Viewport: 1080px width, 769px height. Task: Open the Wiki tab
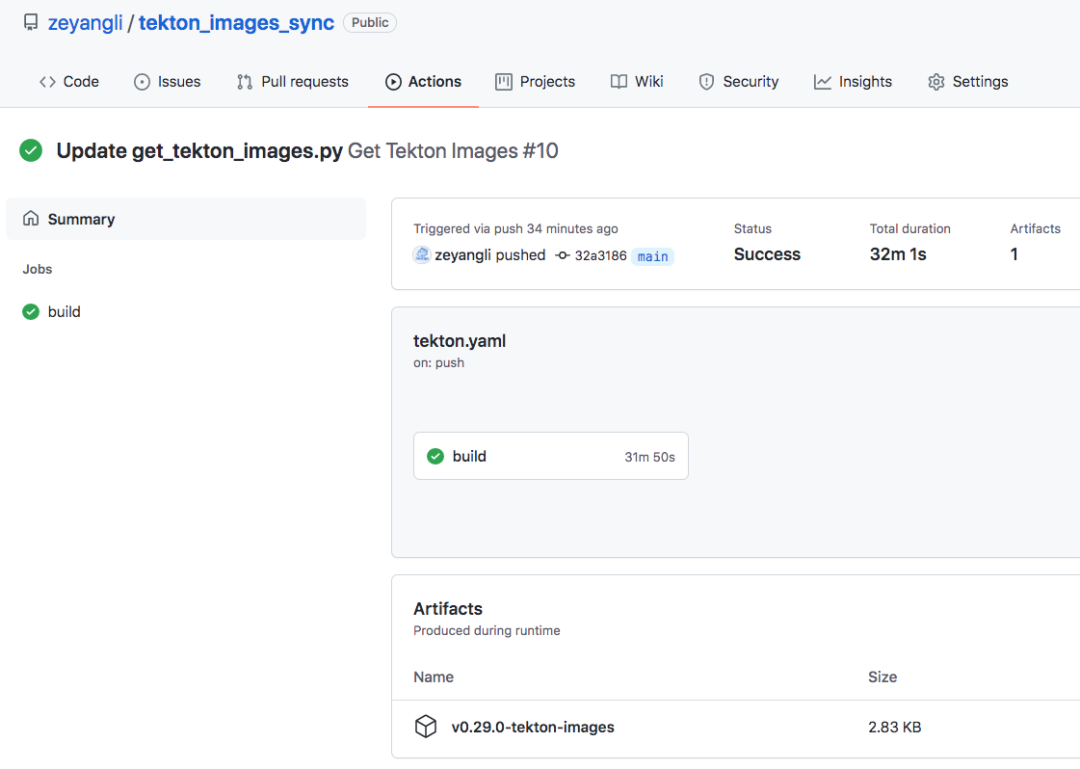click(x=637, y=82)
